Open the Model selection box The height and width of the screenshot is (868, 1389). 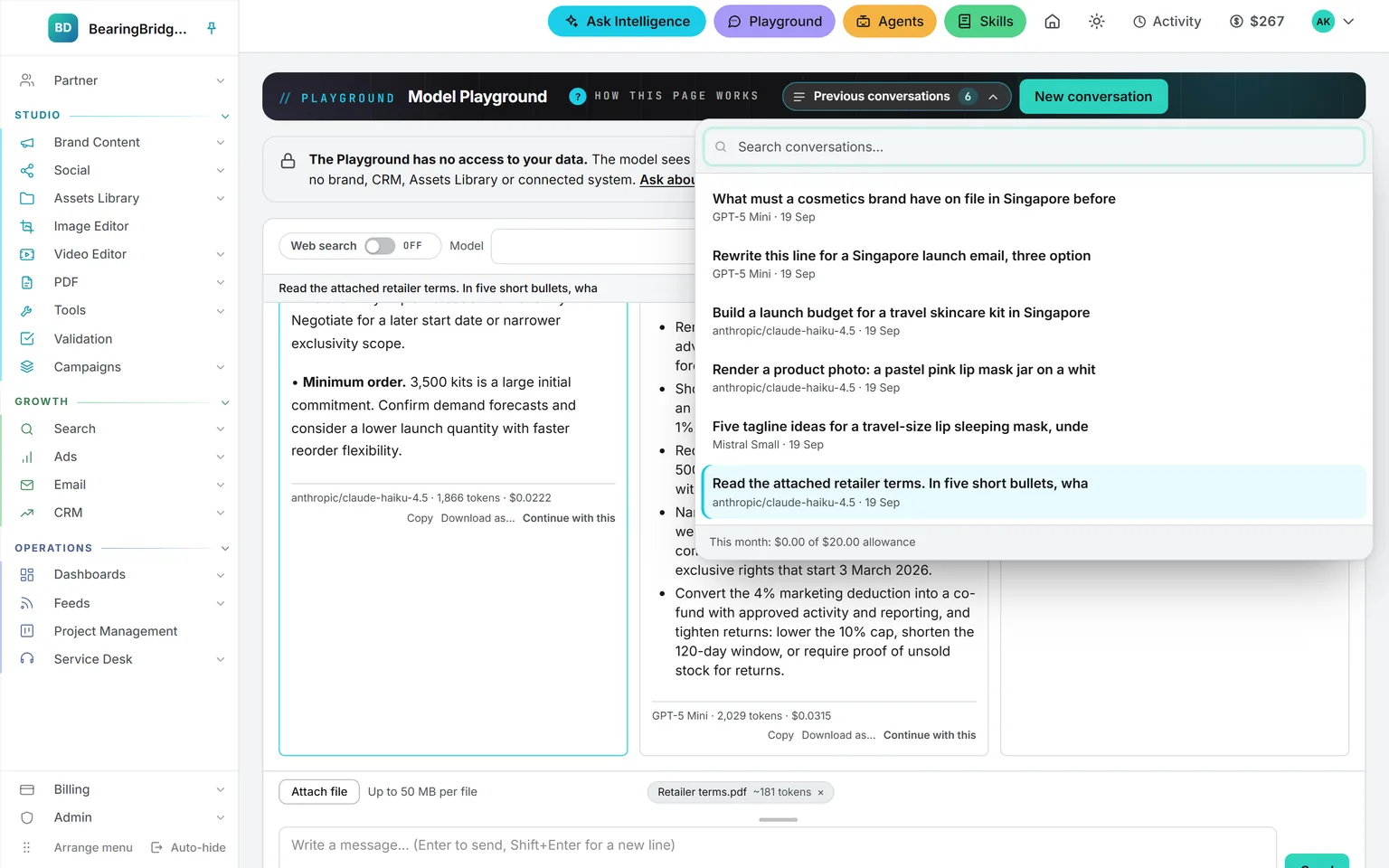point(593,246)
